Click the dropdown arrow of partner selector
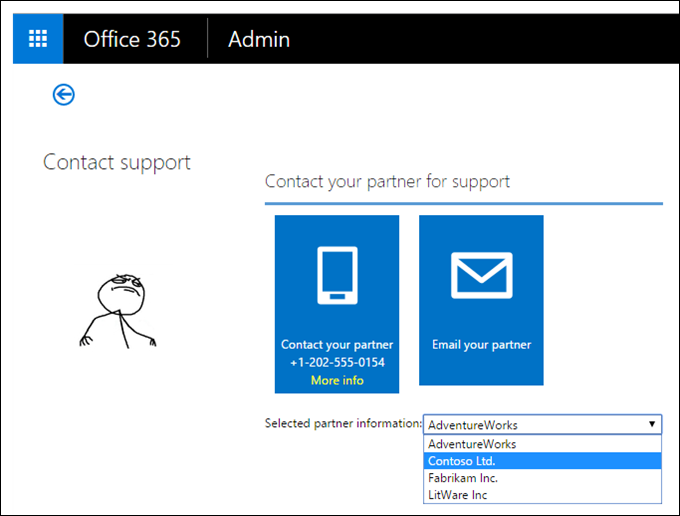Image resolution: width=680 pixels, height=516 pixels. point(652,424)
